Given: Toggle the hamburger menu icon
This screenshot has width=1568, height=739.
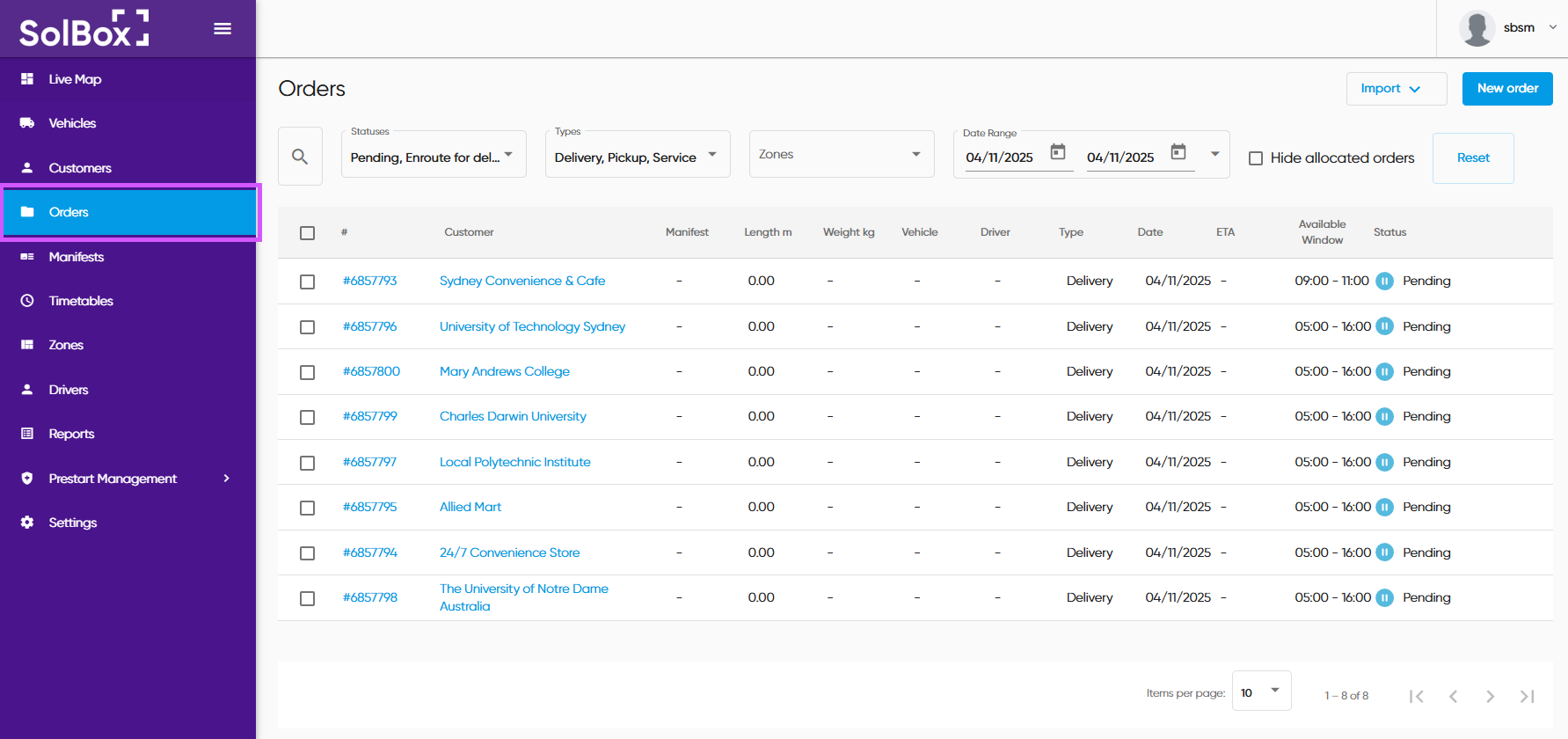Looking at the screenshot, I should 222,29.
